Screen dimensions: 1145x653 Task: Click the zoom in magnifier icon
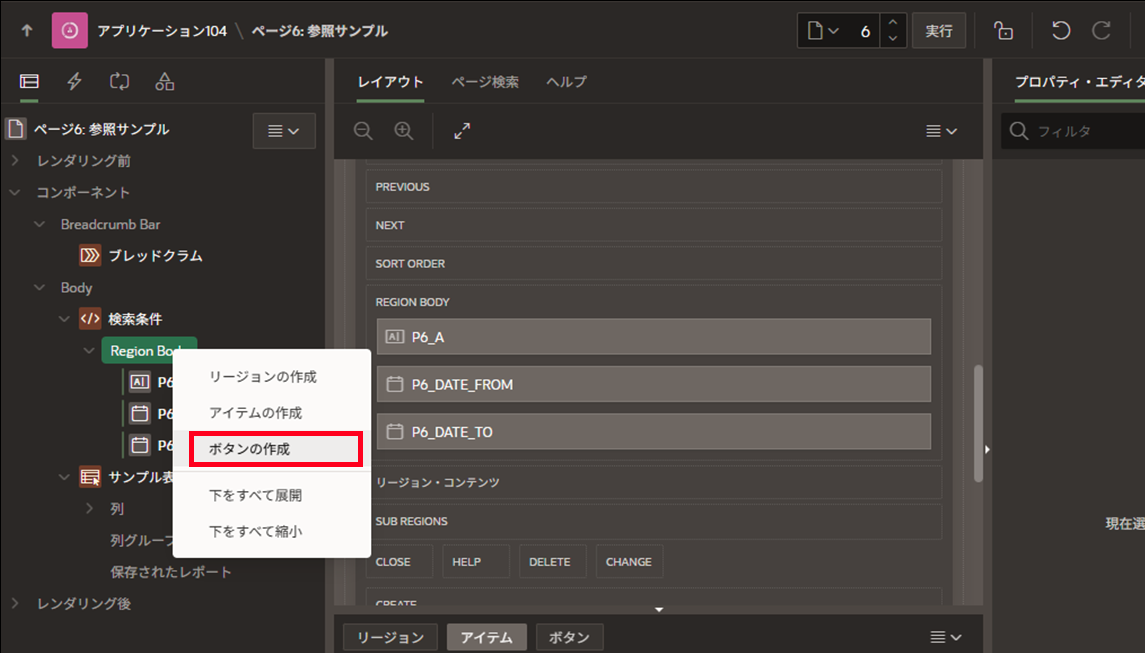(x=404, y=131)
